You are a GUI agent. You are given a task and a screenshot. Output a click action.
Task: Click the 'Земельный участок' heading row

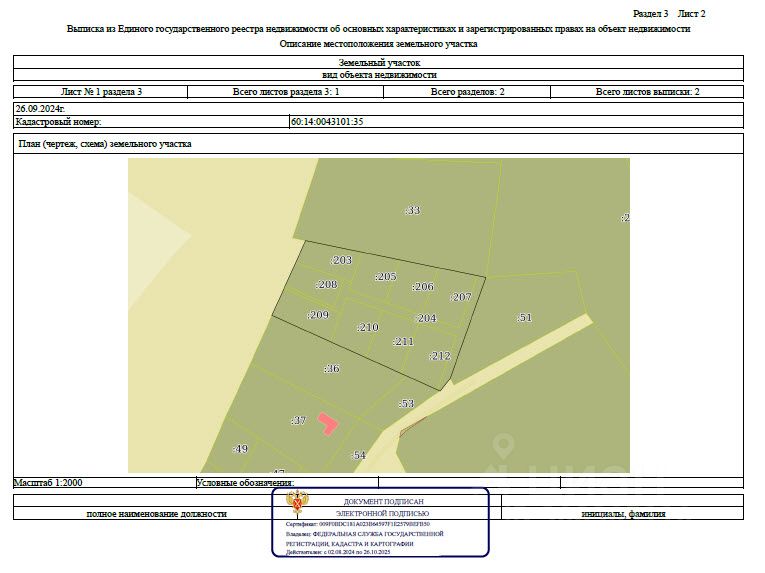[x=379, y=62]
